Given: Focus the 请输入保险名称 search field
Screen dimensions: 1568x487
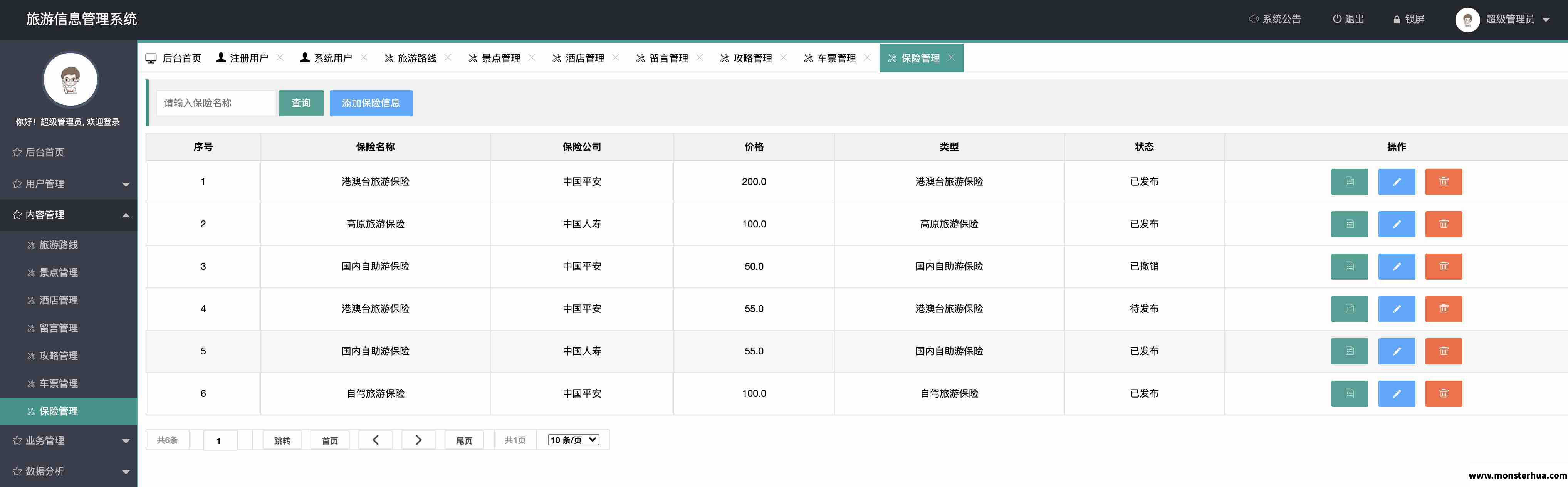Looking at the screenshot, I should [x=216, y=103].
